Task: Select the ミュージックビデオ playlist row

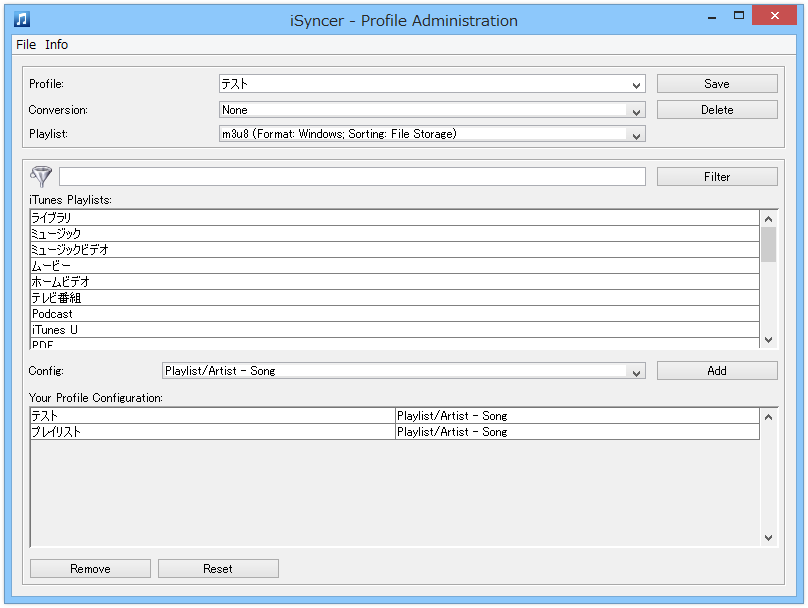Action: click(395, 250)
